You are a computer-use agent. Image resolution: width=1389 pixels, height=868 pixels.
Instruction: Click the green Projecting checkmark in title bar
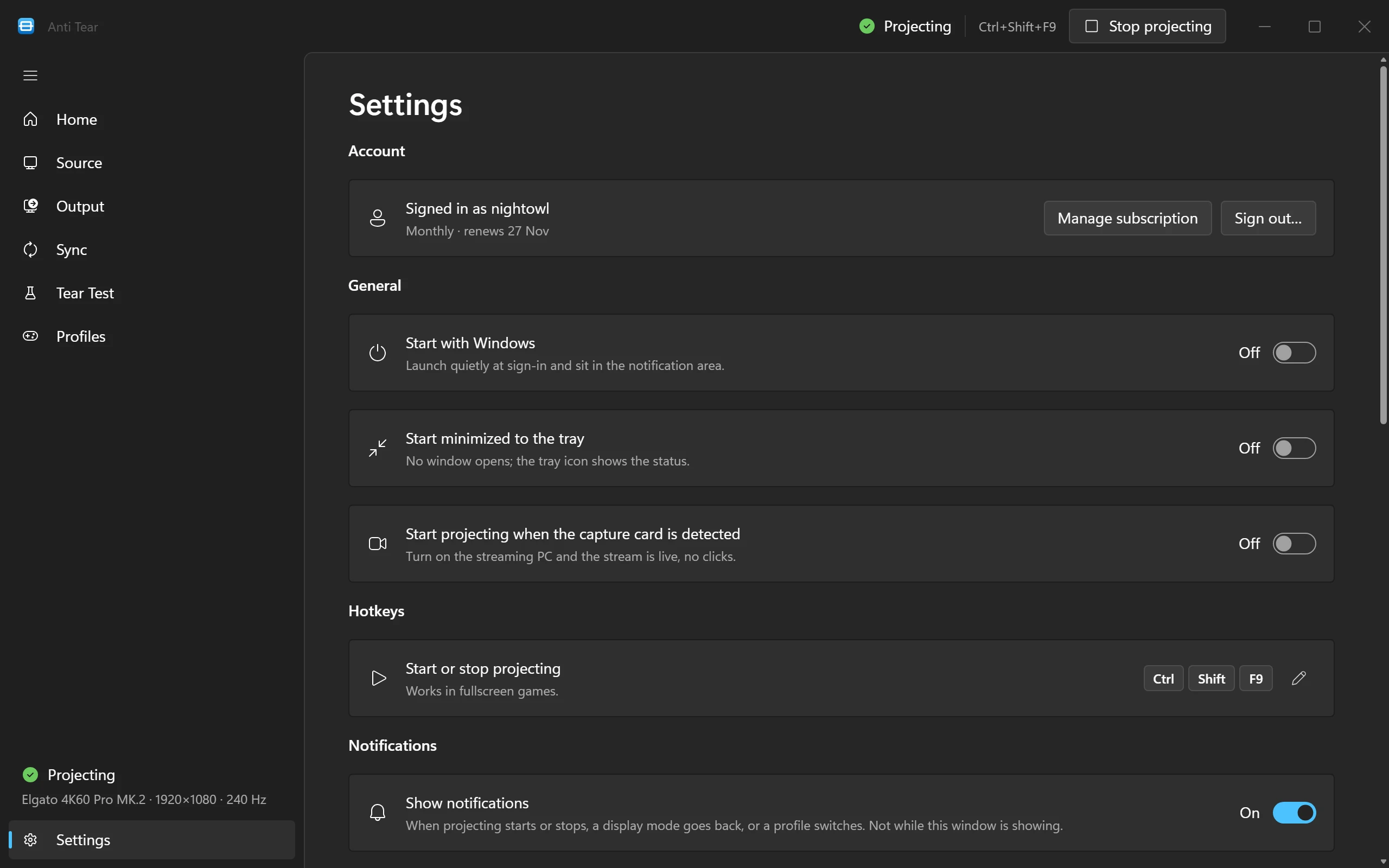click(x=866, y=27)
